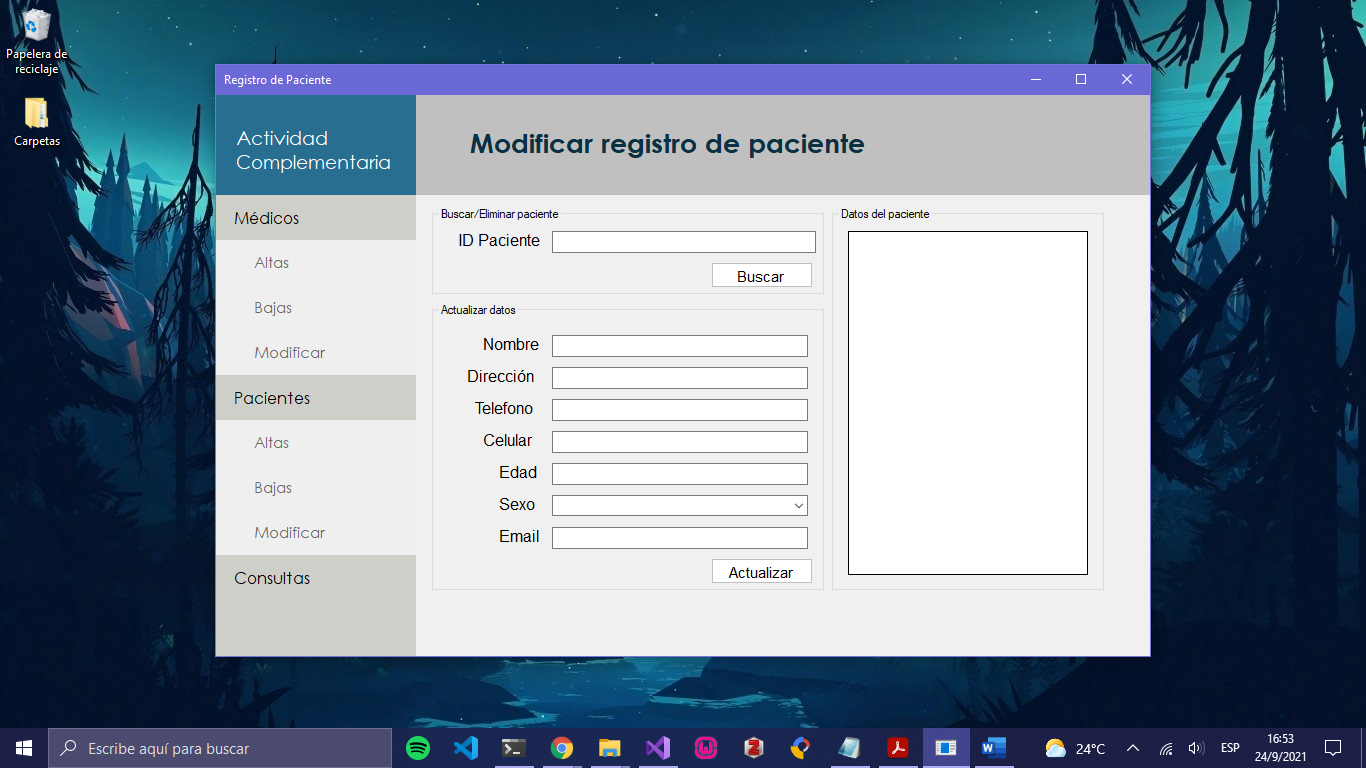Launch WampServer from the taskbar

(706, 747)
